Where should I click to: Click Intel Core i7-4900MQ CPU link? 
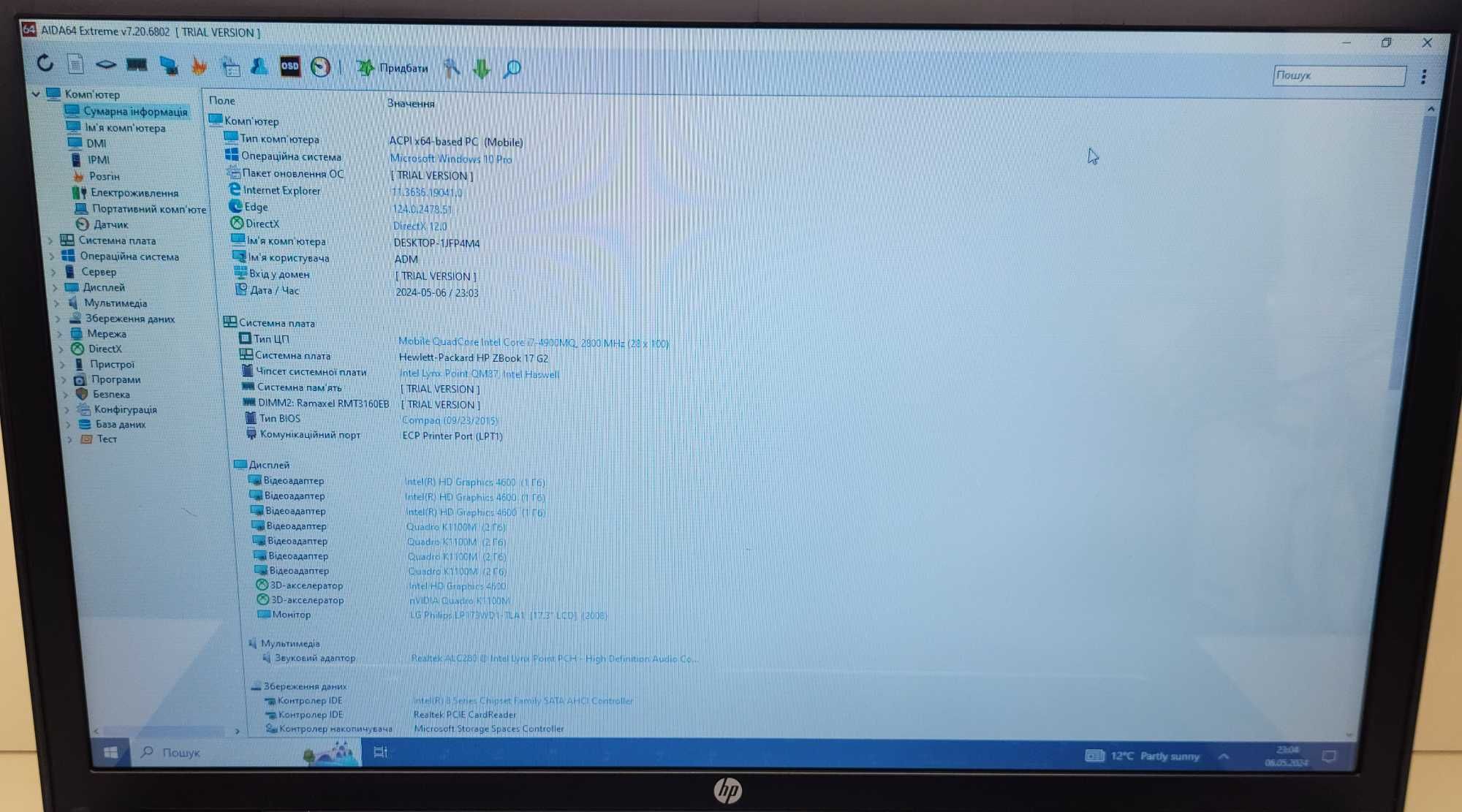click(x=534, y=343)
